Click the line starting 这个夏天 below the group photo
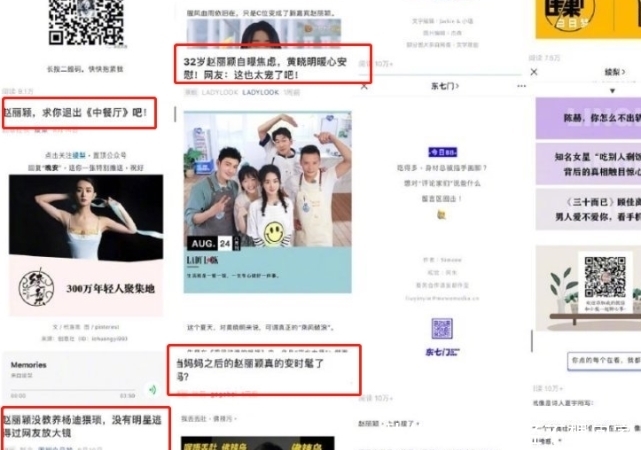This screenshot has height=450, width=641. pyautogui.click(x=261, y=327)
